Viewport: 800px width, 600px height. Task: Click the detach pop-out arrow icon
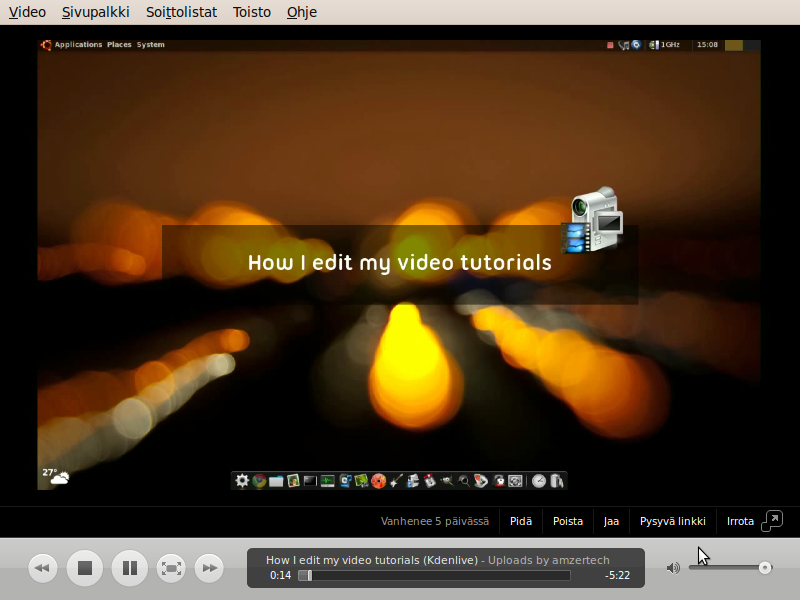pos(772,520)
